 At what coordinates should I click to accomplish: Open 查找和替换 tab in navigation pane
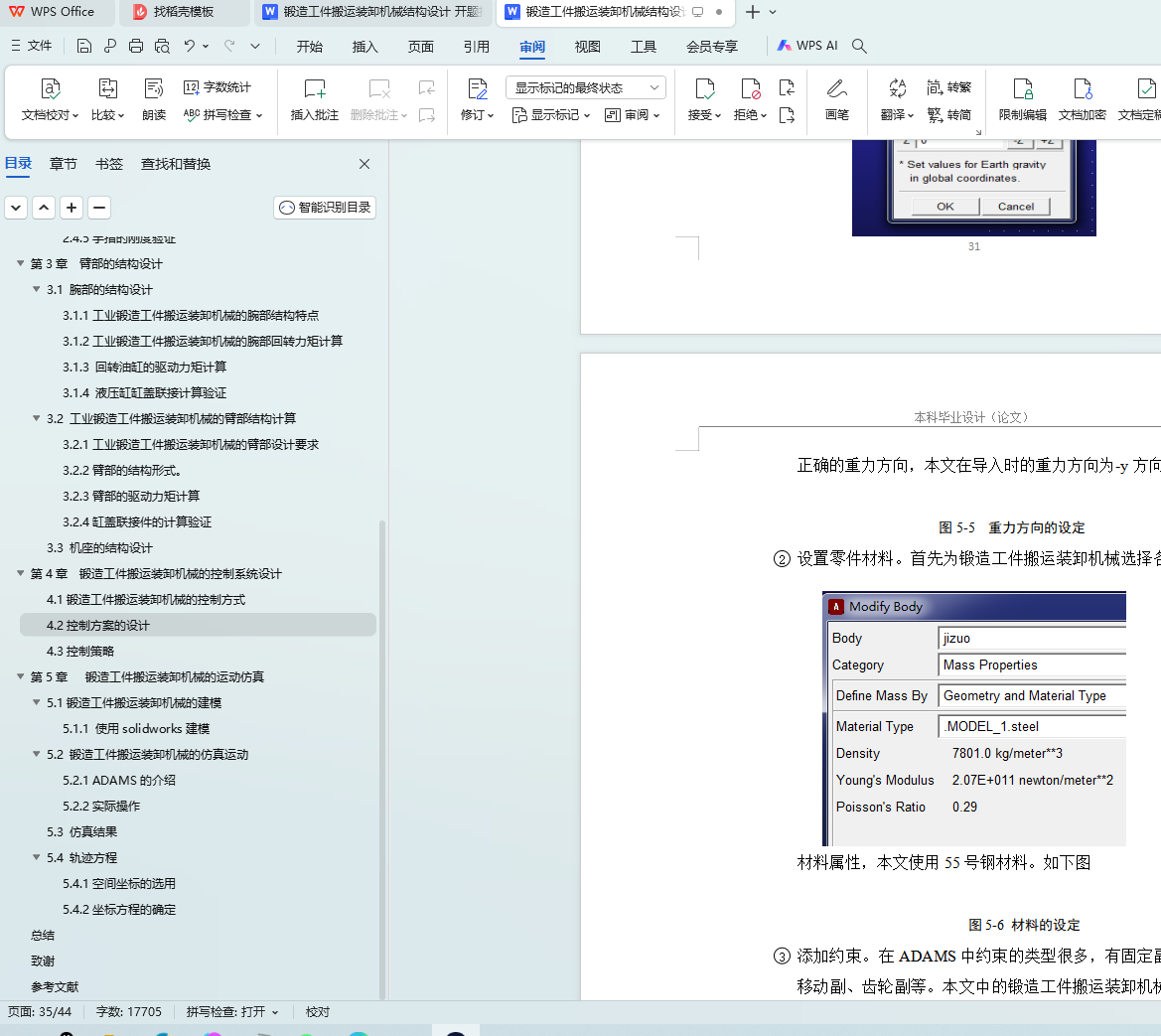click(x=176, y=164)
